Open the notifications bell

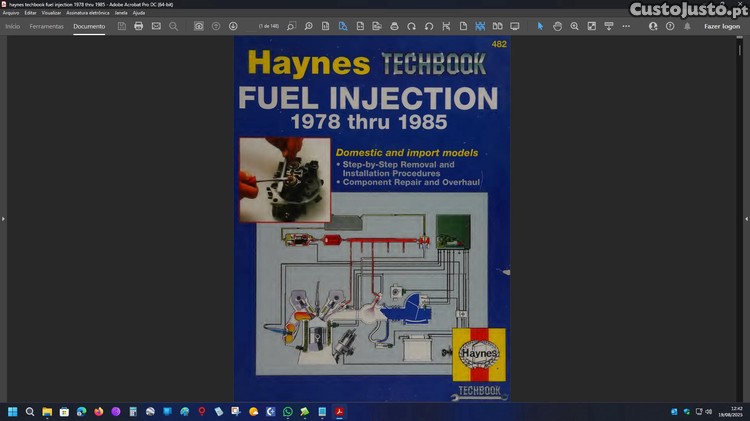687,26
